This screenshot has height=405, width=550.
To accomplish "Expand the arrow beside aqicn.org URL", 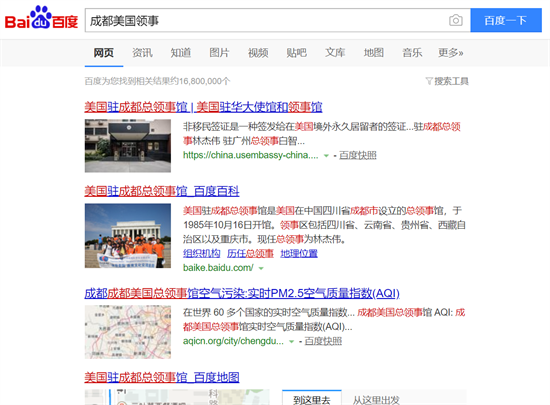I will [x=291, y=342].
